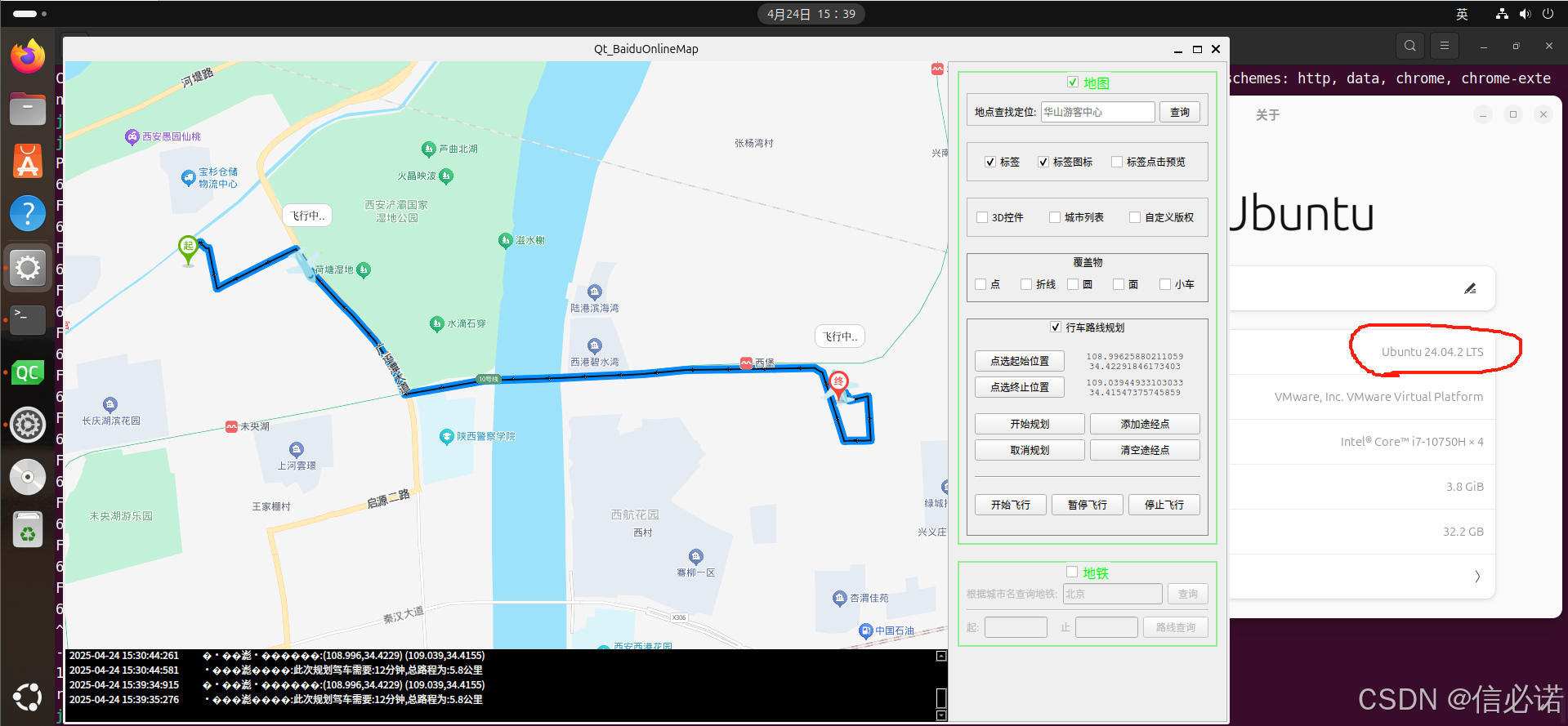
Task: Open Settings gear in the dock
Action: pos(28,267)
